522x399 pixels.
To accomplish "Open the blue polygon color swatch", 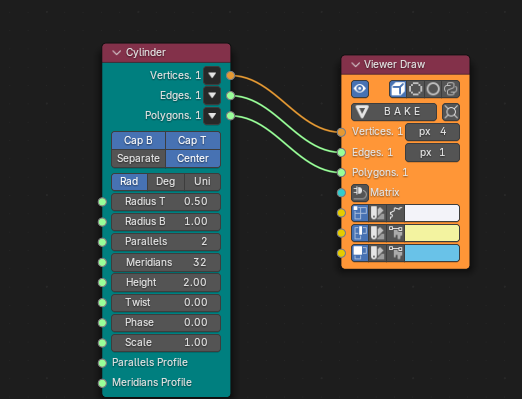I will pyautogui.click(x=432, y=253).
